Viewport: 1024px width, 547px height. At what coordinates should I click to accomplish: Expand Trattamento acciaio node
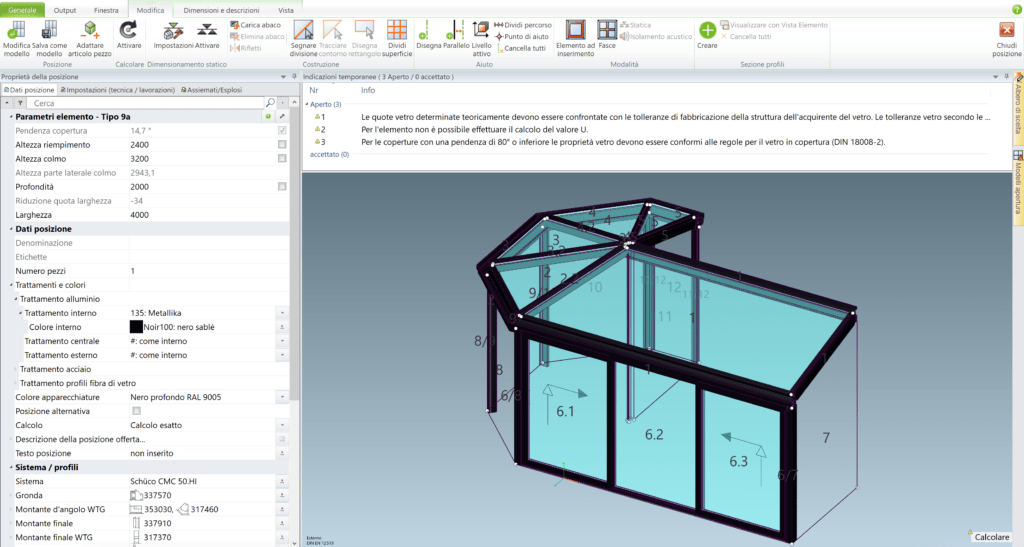(16, 369)
